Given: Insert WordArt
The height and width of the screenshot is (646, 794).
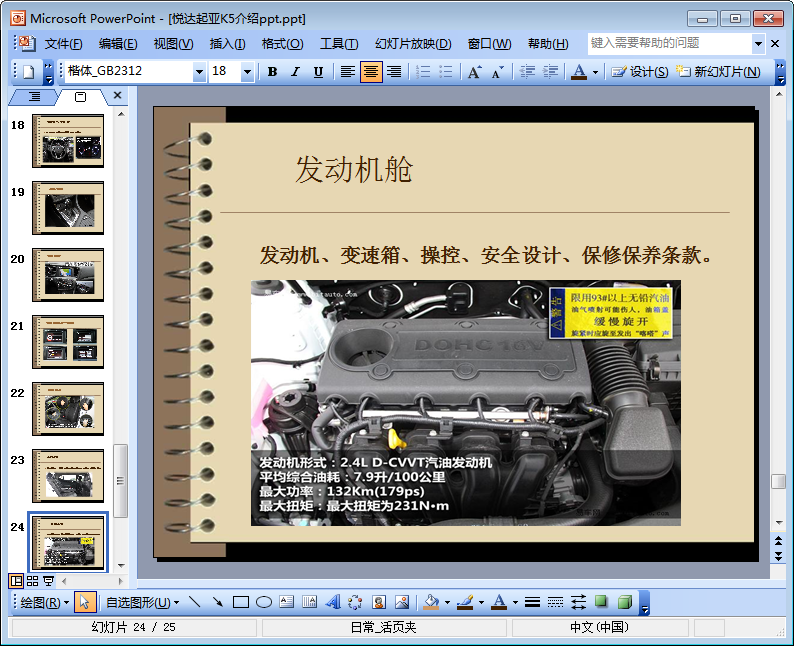Looking at the screenshot, I should click(x=333, y=602).
